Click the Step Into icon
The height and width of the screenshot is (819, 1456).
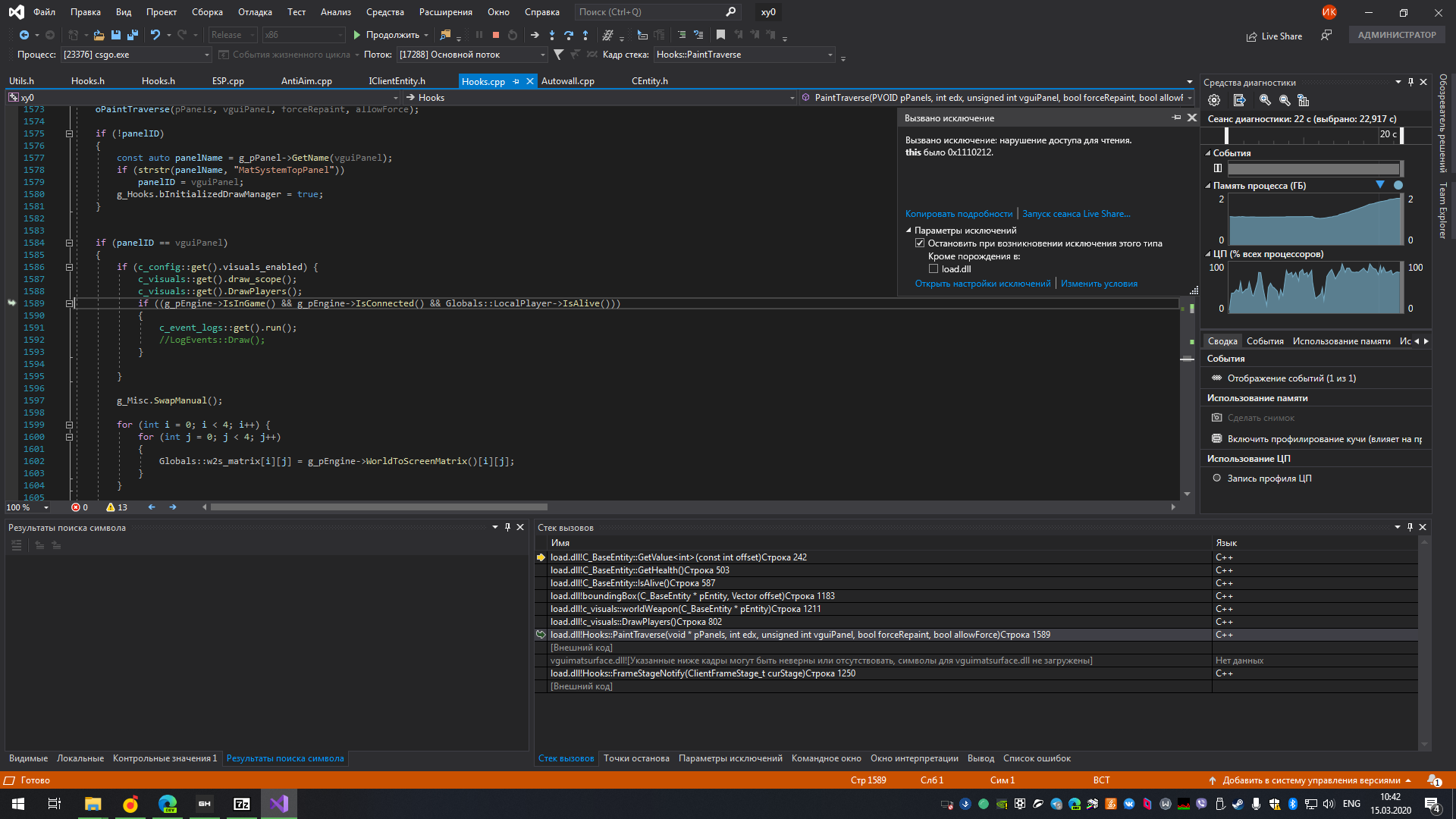tap(551, 35)
